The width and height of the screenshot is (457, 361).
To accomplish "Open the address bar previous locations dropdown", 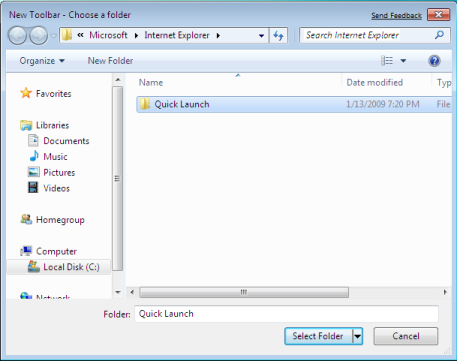I will click(x=262, y=36).
